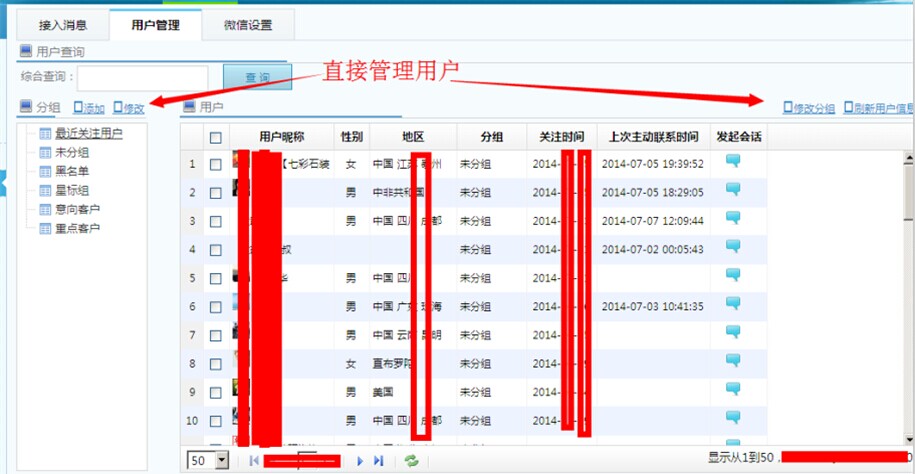Open the 微信设置 tab
Image resolution: width=915 pixels, height=474 pixels.
pyautogui.click(x=247, y=24)
